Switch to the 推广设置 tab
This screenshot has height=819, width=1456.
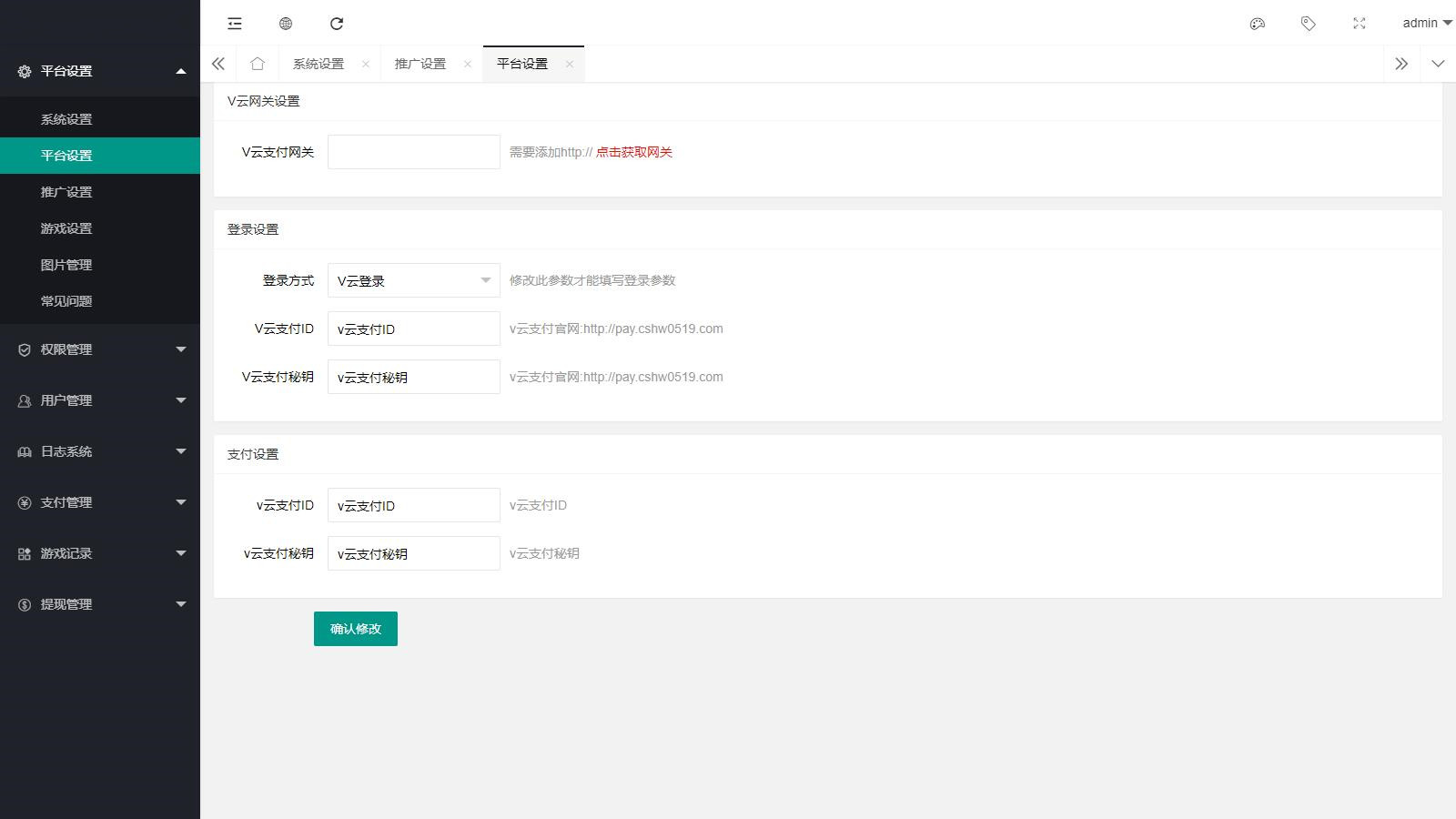point(420,64)
